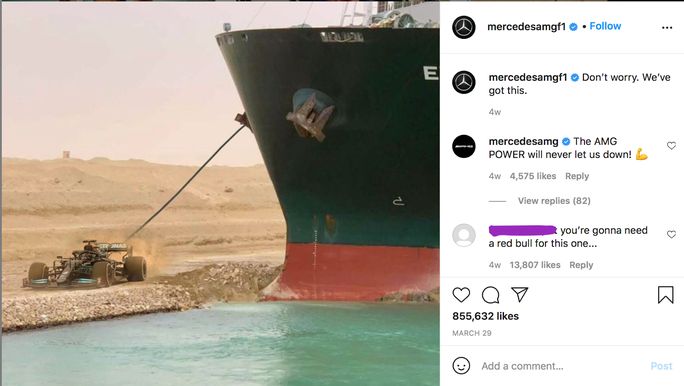Open the ship and F1 car photo
Viewport: 684px width, 386px height.
pos(220,194)
